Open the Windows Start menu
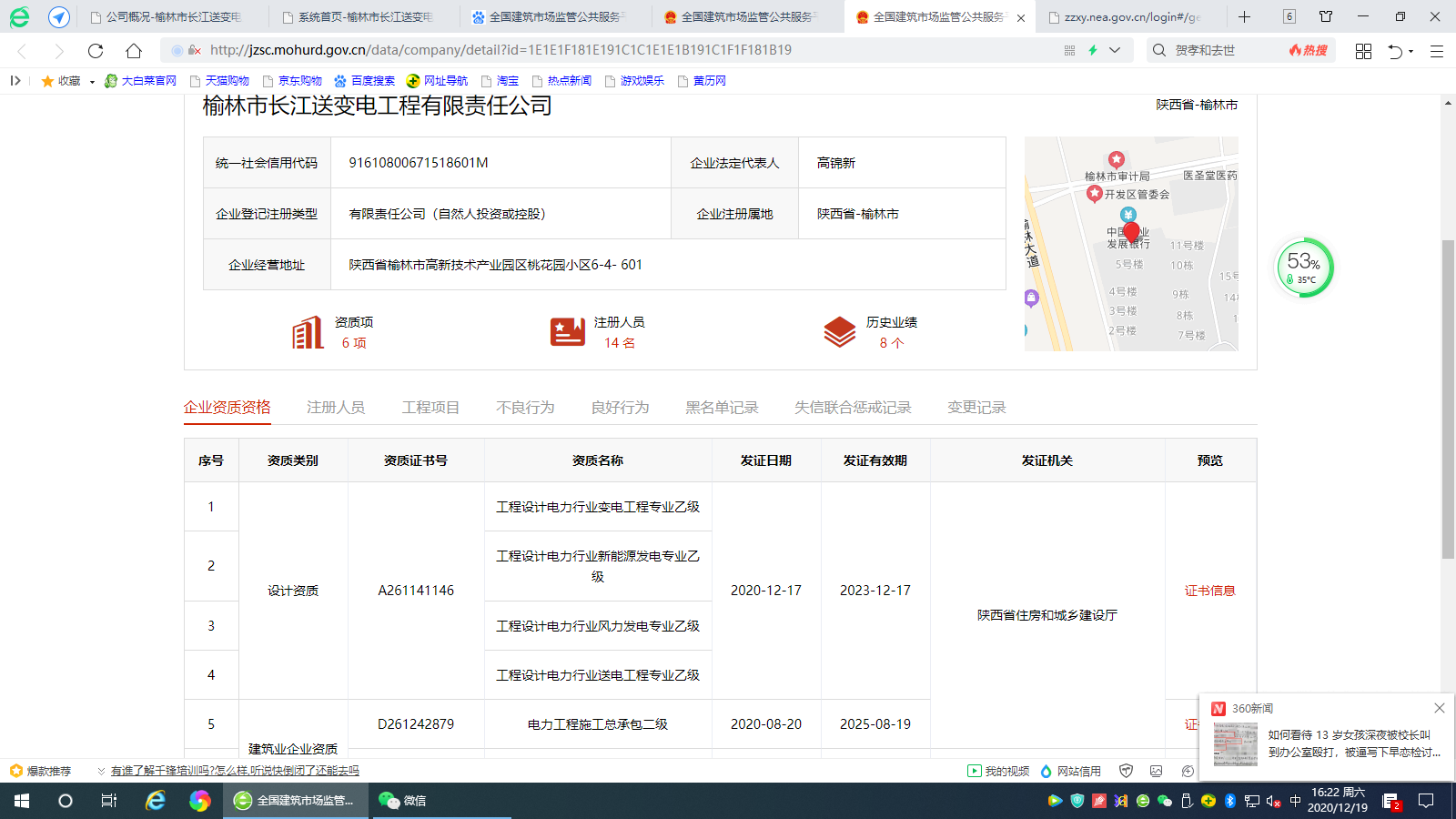Viewport: 1456px width, 819px height. coord(22,801)
